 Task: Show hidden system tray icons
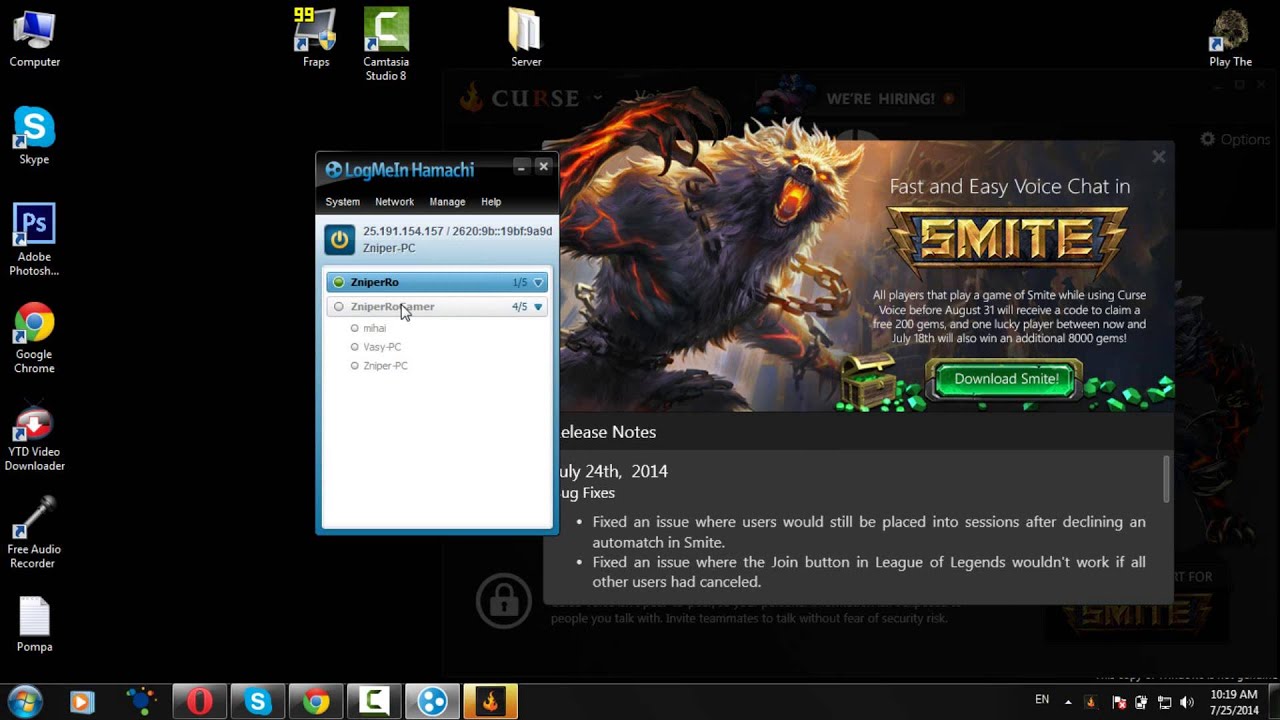(x=1068, y=702)
